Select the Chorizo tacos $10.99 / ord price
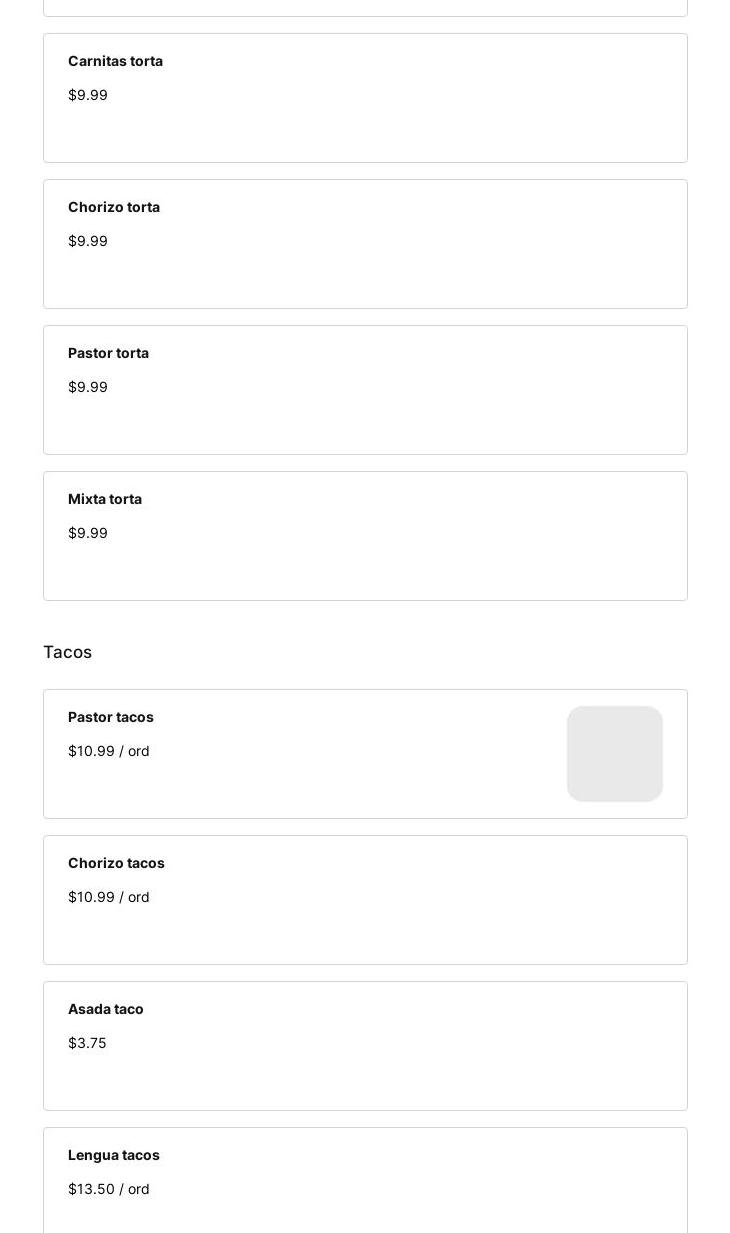730x1233 pixels. pyautogui.click(x=109, y=897)
